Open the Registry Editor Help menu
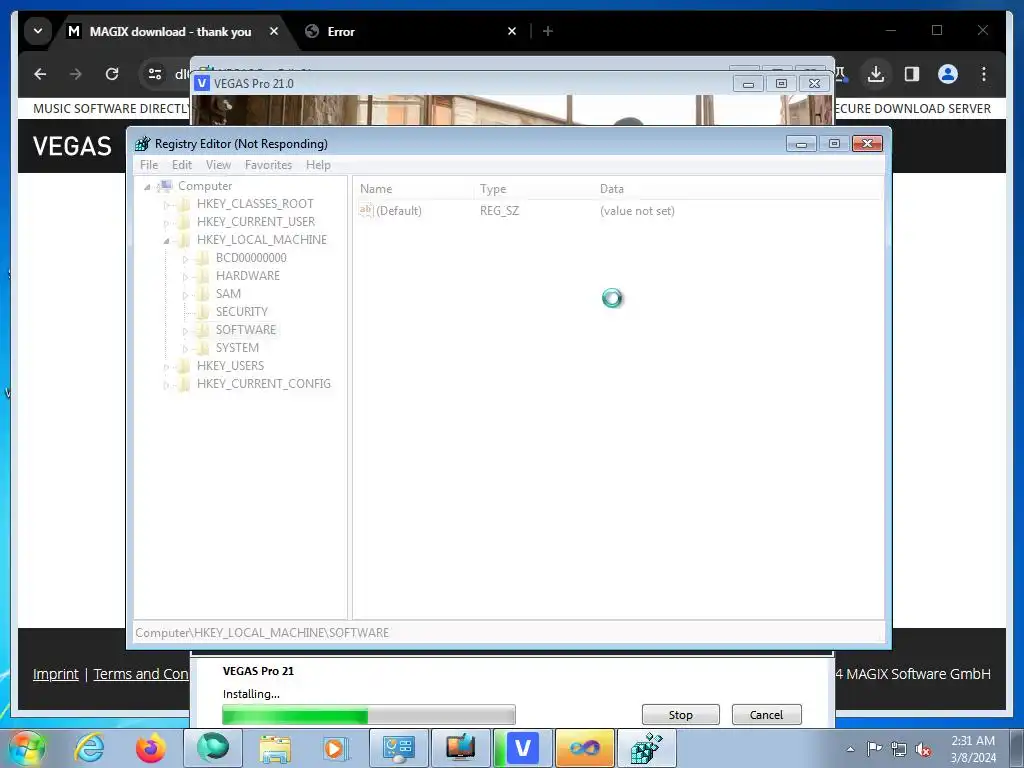Screen dimensions: 1024x768 [318, 165]
